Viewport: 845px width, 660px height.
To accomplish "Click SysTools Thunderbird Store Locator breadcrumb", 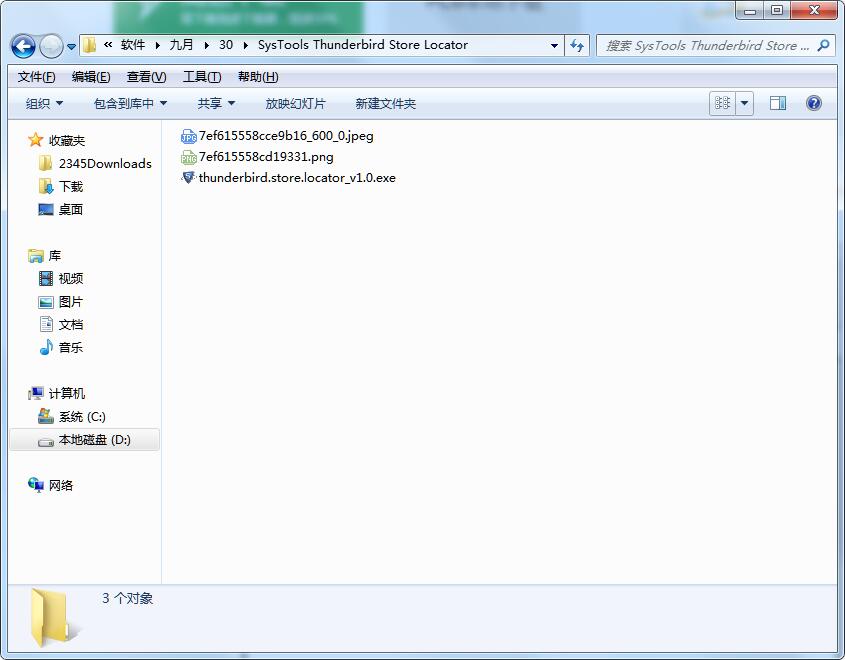I will 363,45.
